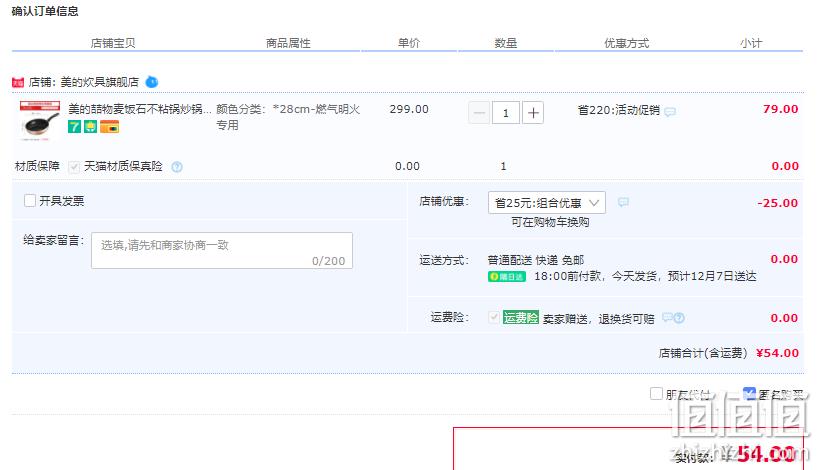Open the store name 美的炊具旗舰店
The image size is (819, 470).
100,82
